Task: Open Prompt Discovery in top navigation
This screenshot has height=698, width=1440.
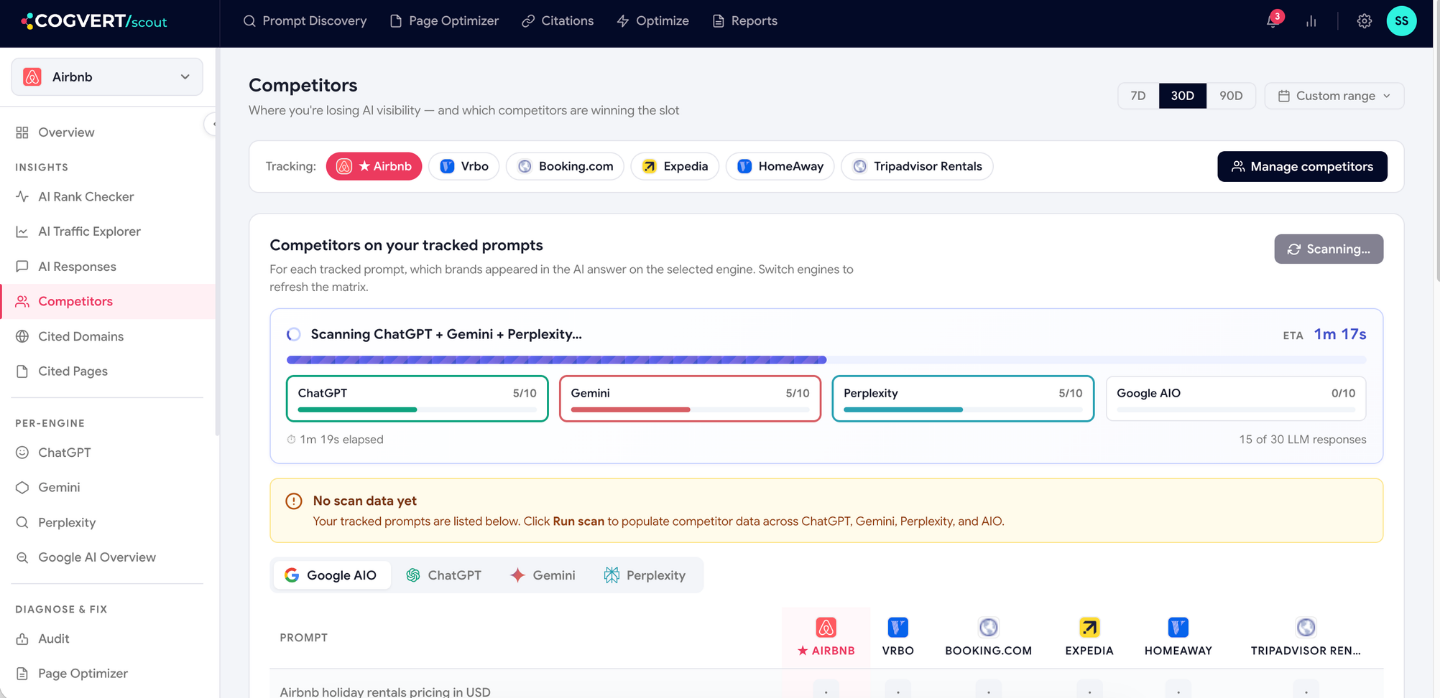Action: [305, 21]
